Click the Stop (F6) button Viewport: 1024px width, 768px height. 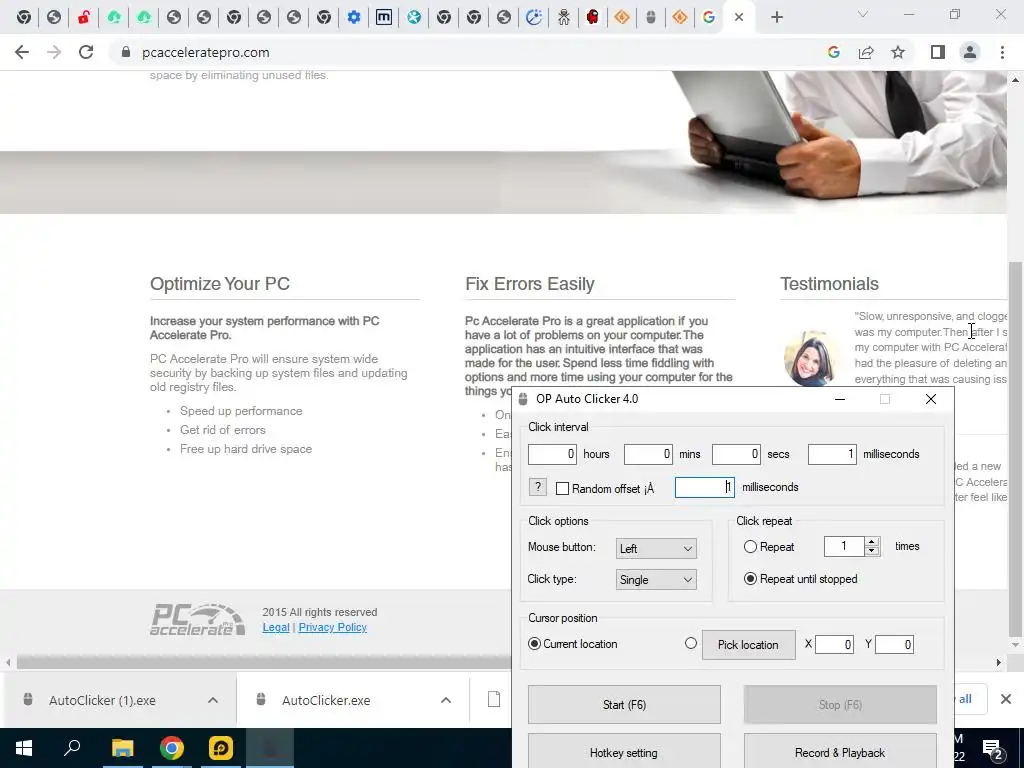(x=840, y=705)
